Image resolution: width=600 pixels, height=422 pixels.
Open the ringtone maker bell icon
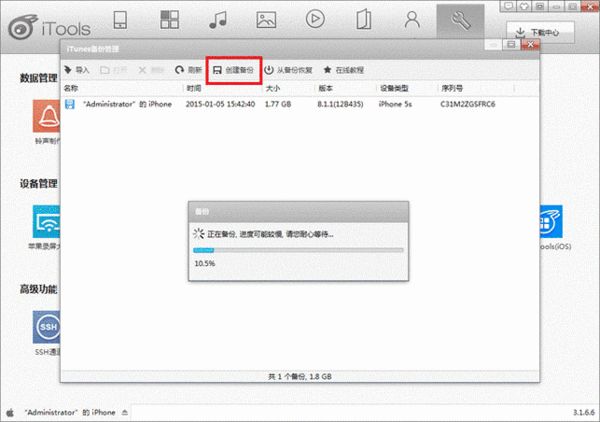coord(46,116)
